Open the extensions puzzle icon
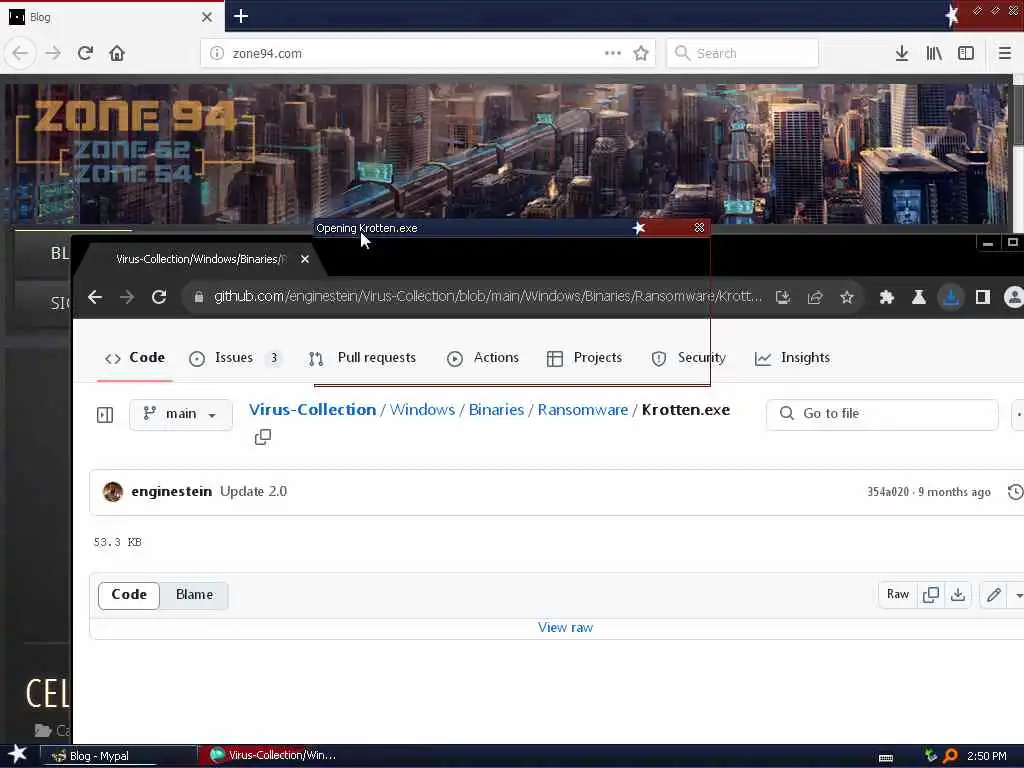The height and width of the screenshot is (768, 1024). pos(887,298)
